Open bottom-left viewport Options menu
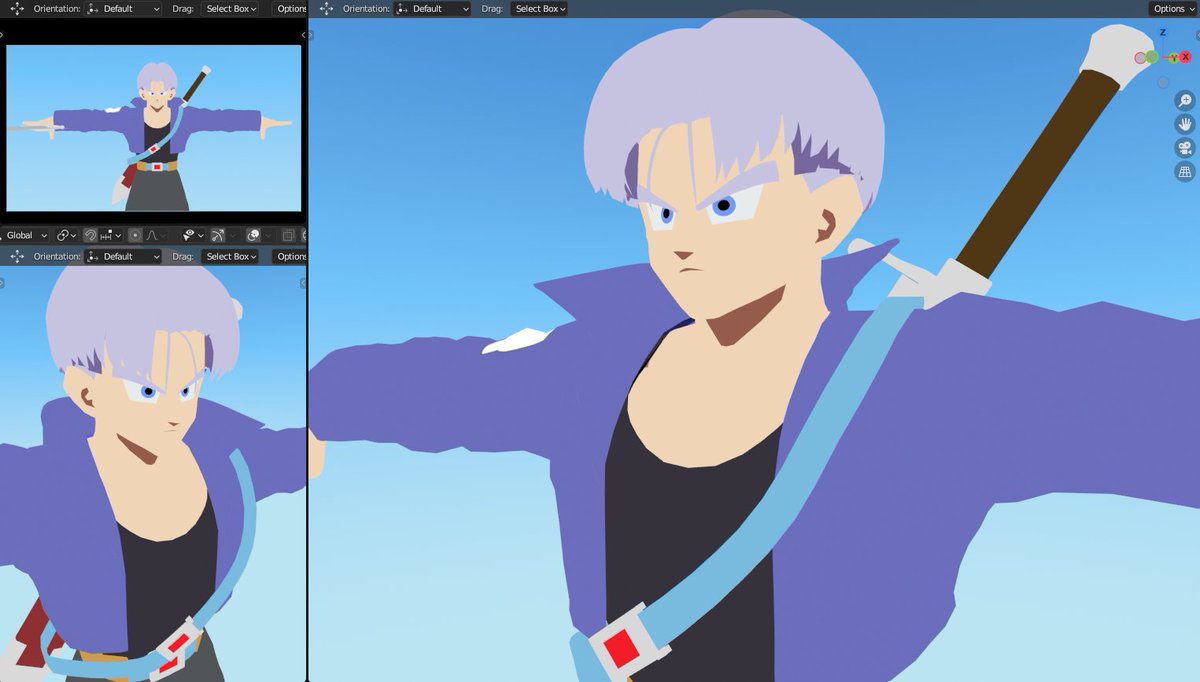Viewport: 1200px width, 682px height. tap(290, 256)
